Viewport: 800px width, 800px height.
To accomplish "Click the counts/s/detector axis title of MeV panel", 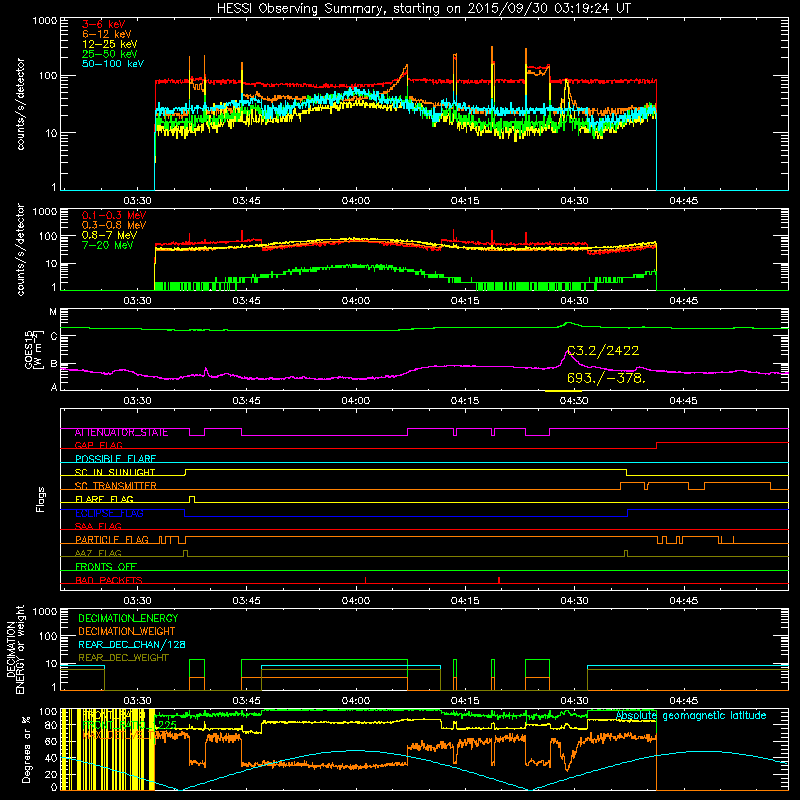I will point(20,250).
